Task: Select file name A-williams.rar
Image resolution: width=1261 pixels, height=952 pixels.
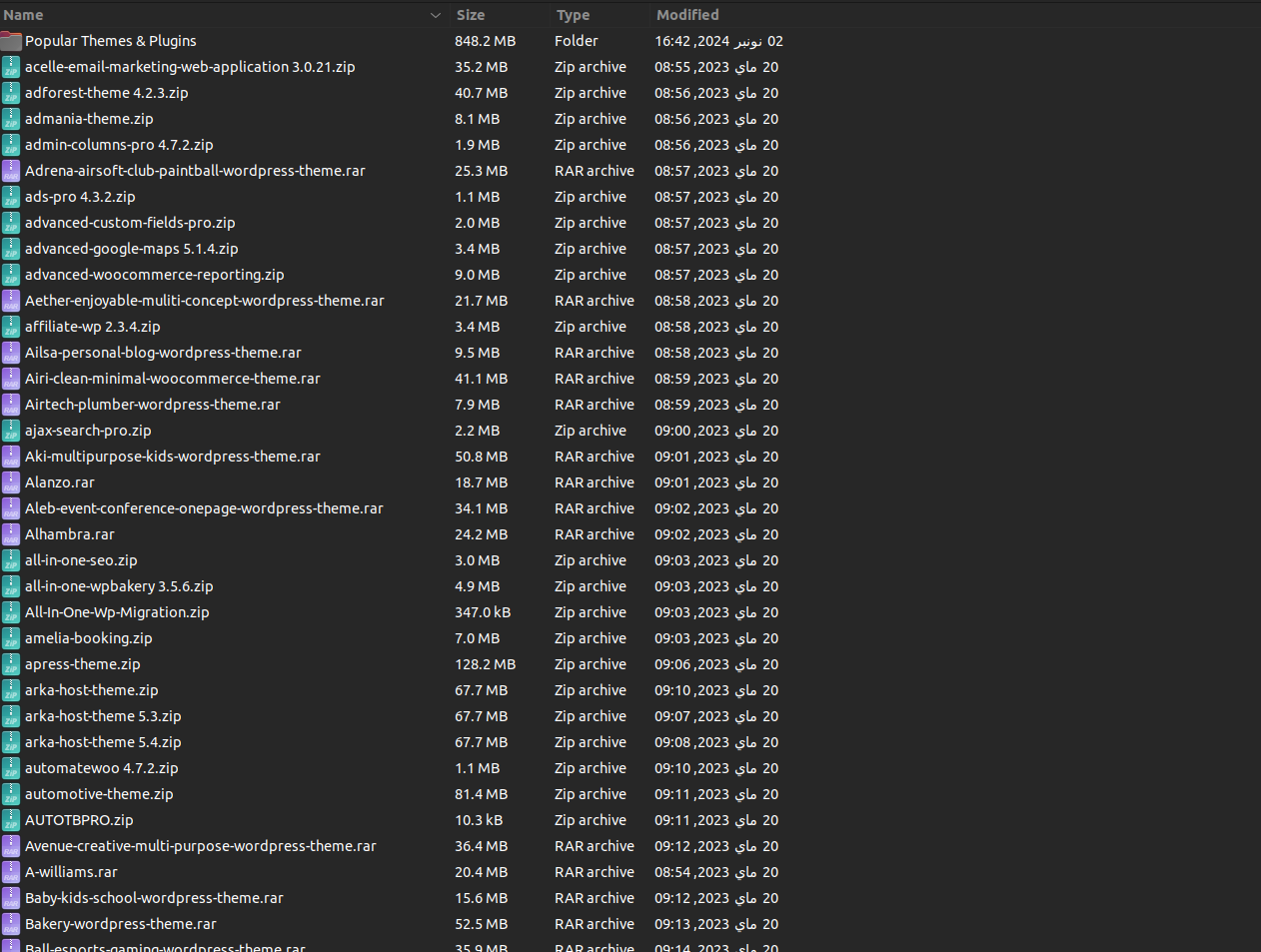Action: point(71,872)
